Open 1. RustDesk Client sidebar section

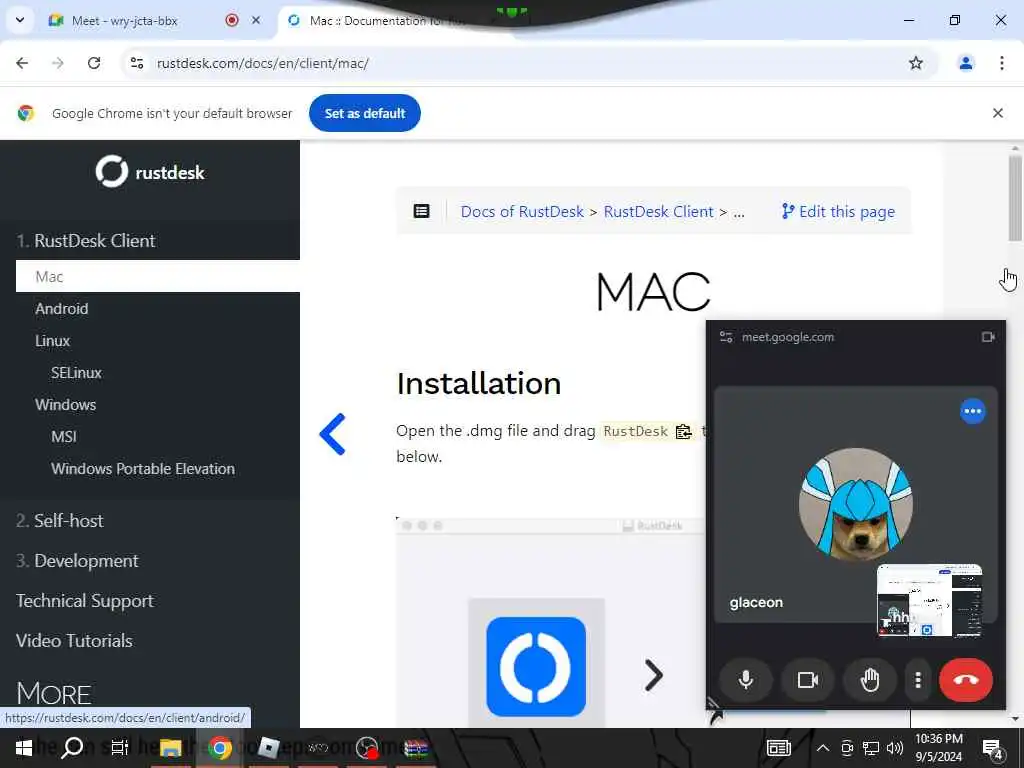point(86,241)
